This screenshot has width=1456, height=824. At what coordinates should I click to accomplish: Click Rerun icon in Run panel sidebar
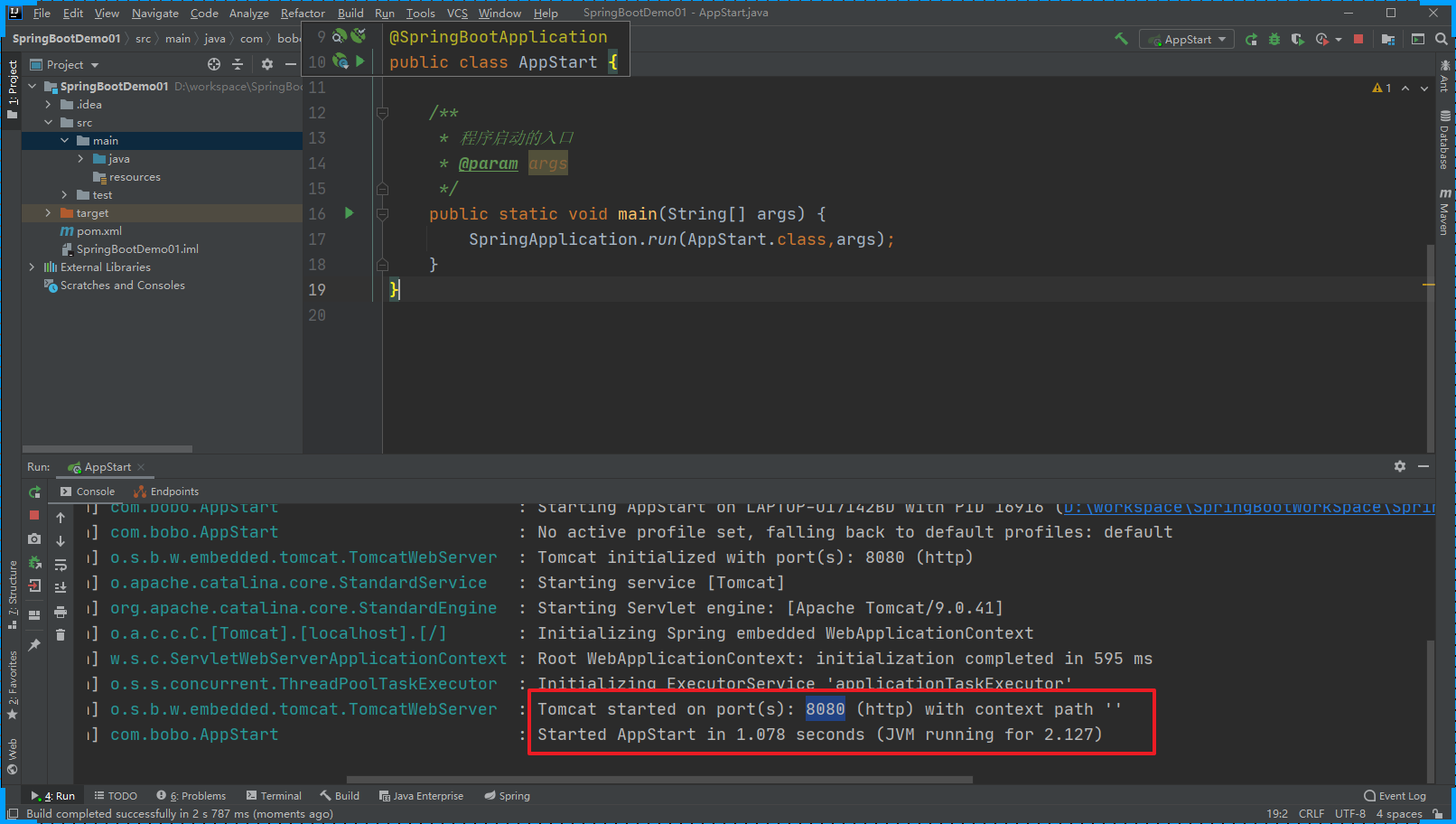[34, 492]
